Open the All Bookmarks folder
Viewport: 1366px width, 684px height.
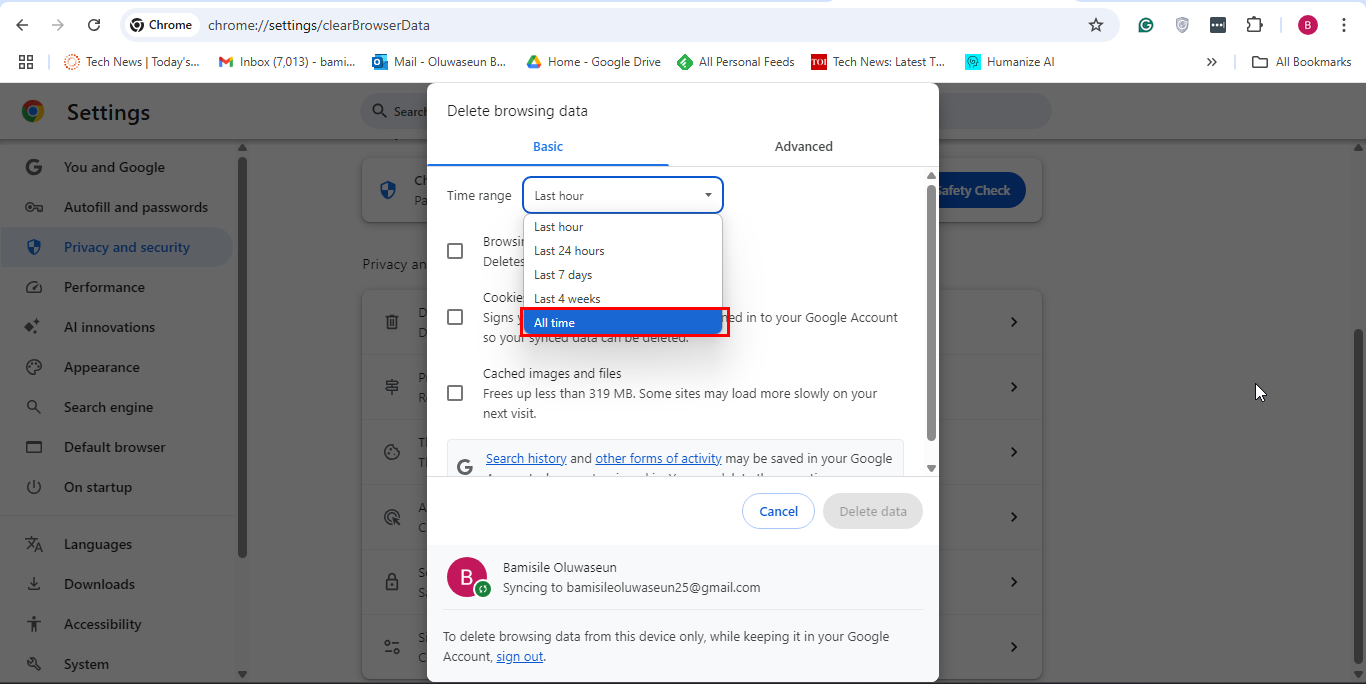coord(1302,62)
